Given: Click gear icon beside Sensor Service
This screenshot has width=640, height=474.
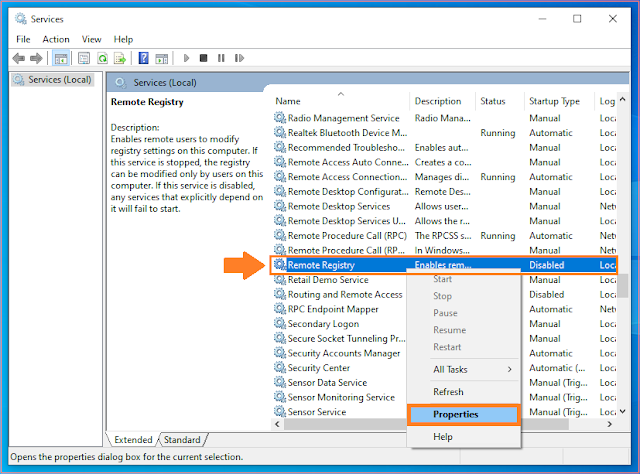Looking at the screenshot, I should 280,412.
